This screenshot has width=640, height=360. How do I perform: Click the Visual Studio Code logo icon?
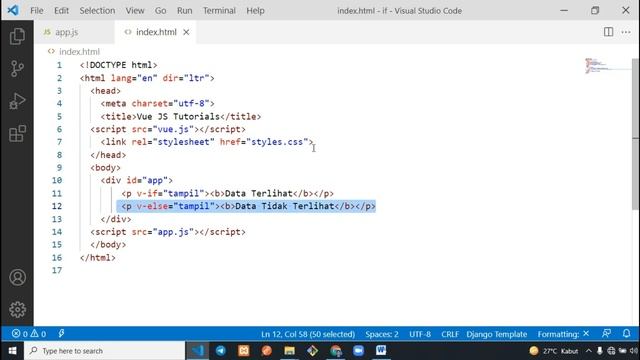[13, 10]
